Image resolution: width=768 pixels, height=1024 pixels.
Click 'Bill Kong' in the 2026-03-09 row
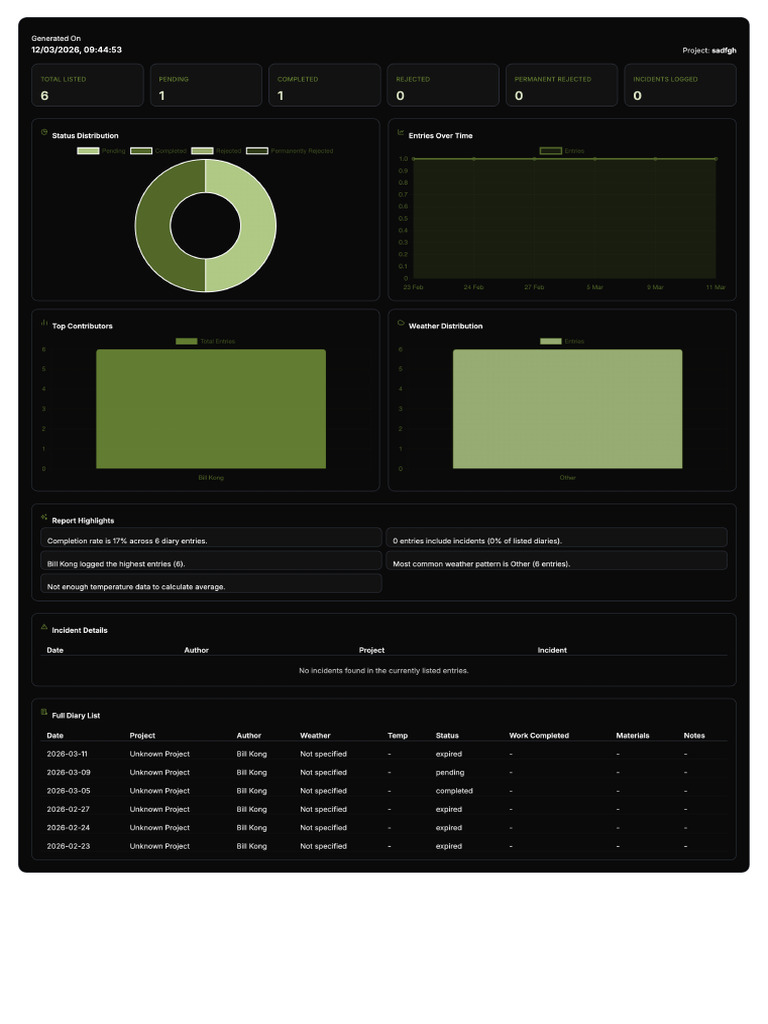click(x=251, y=773)
